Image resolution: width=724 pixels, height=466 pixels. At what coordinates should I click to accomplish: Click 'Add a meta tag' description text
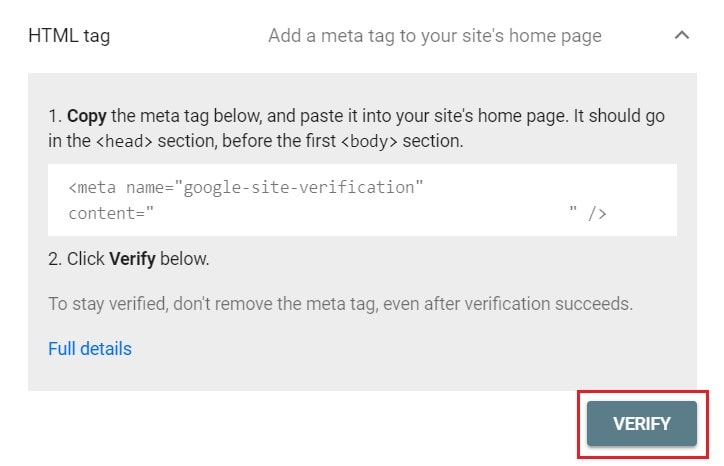coord(435,36)
